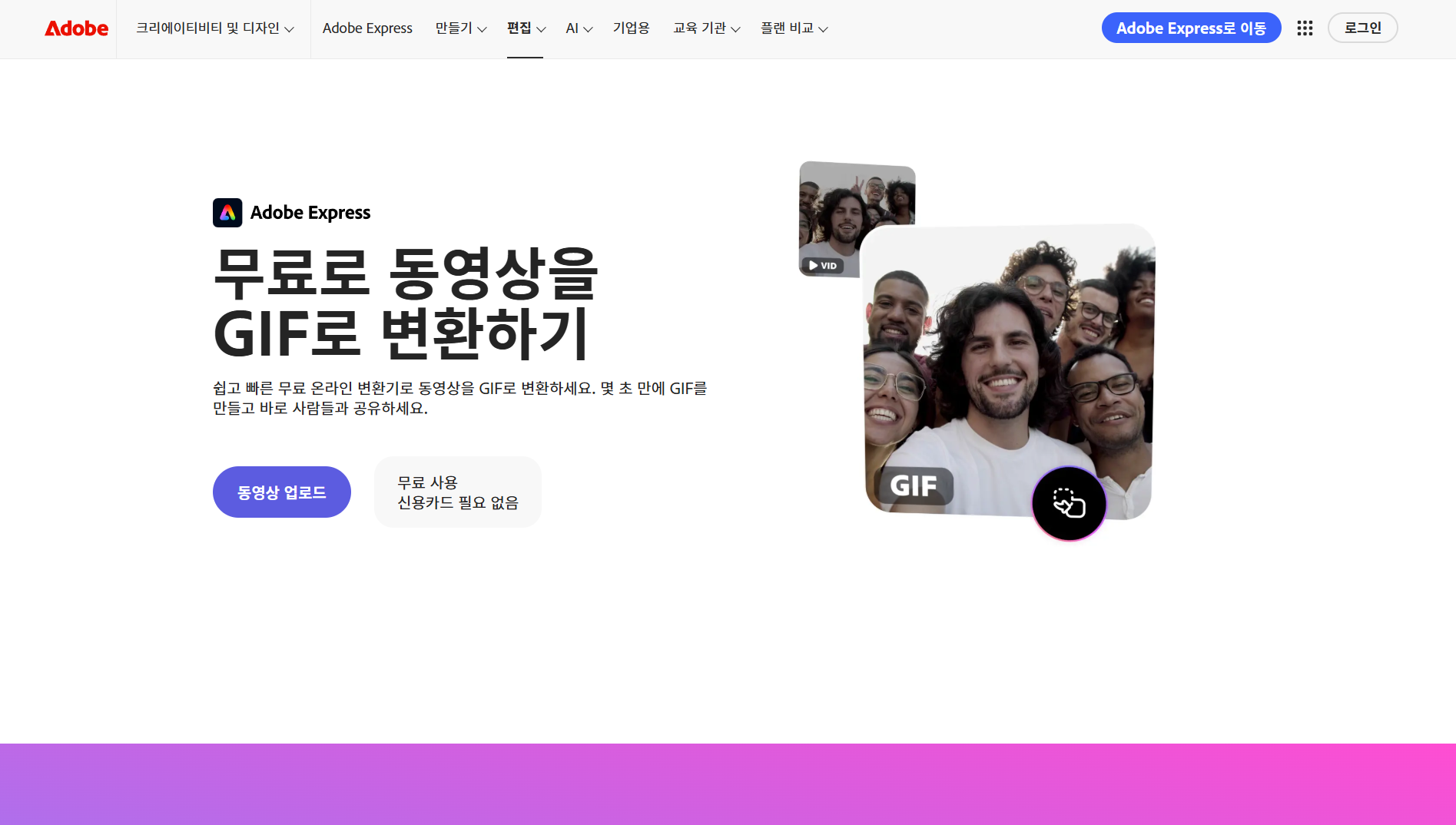Expand the AI dropdown menu
This screenshot has width=1456, height=825.
pyautogui.click(x=579, y=28)
